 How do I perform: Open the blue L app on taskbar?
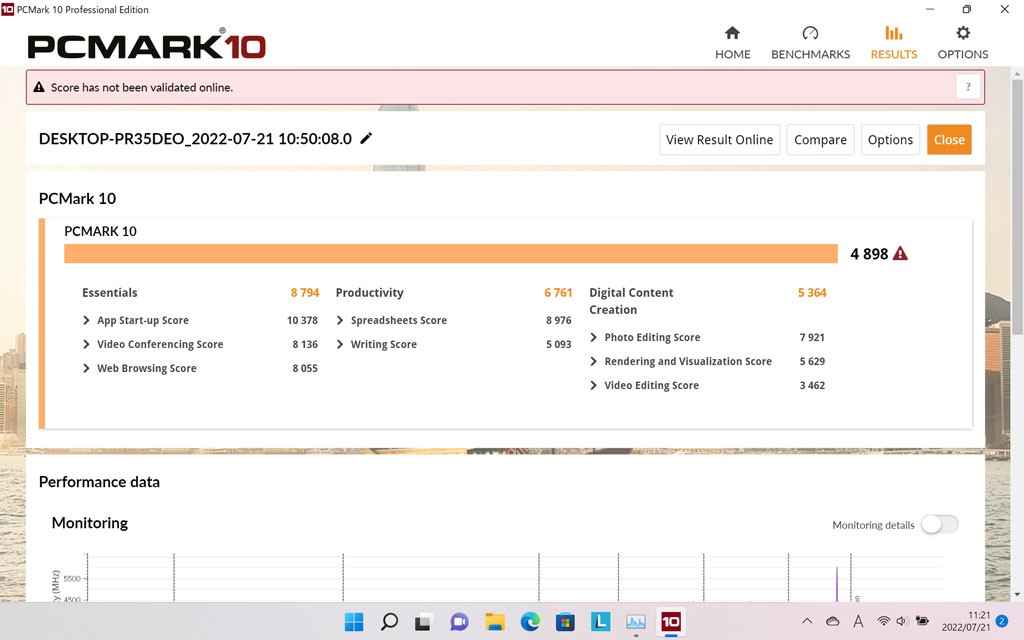tap(600, 622)
